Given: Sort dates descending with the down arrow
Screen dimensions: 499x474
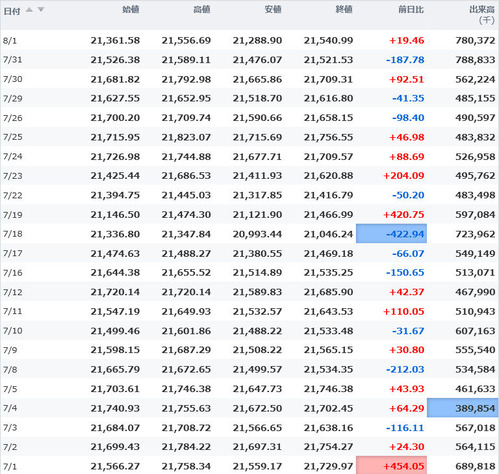Looking at the screenshot, I should pyautogui.click(x=41, y=10).
